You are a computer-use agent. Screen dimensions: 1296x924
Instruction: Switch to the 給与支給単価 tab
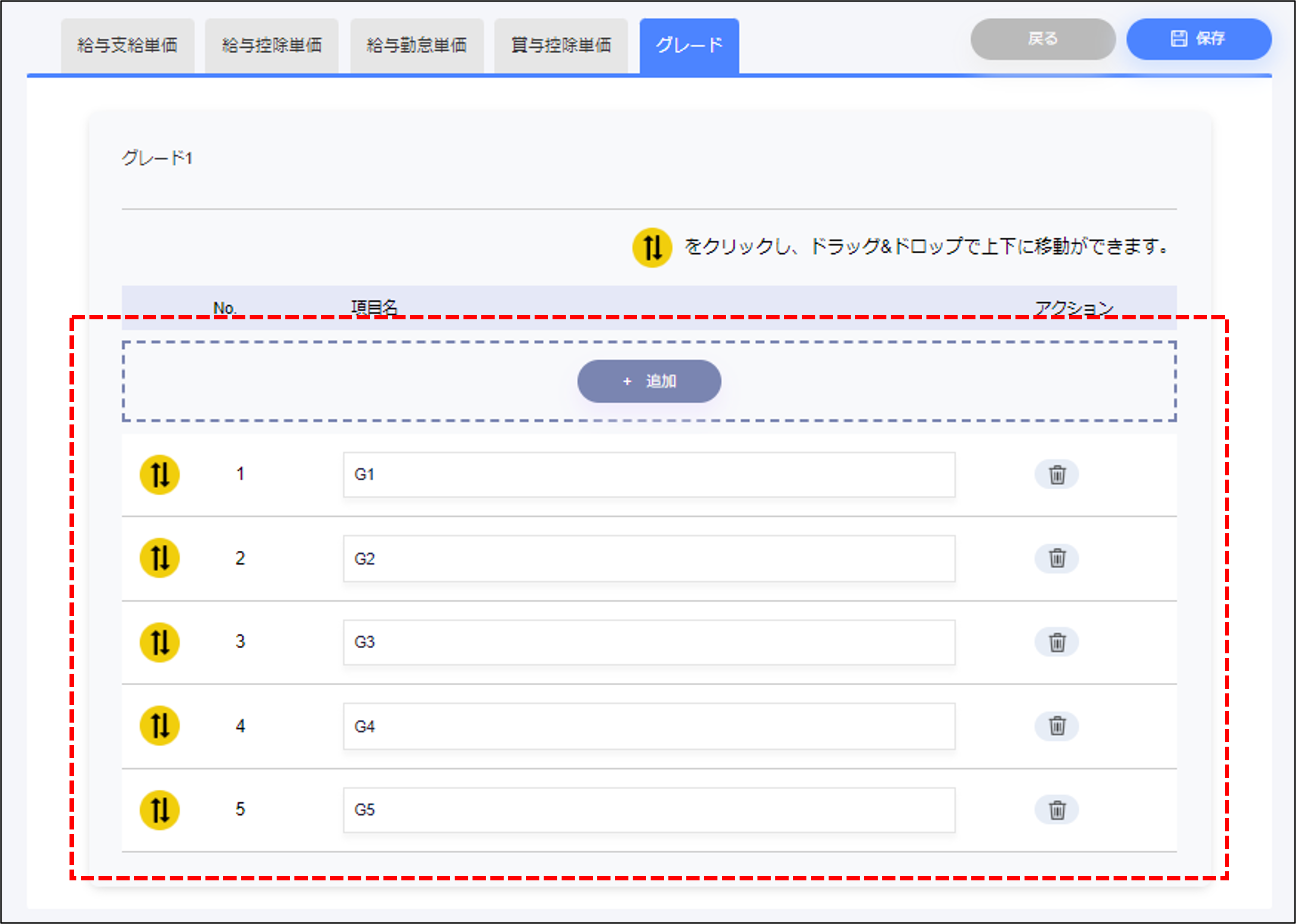(x=127, y=45)
